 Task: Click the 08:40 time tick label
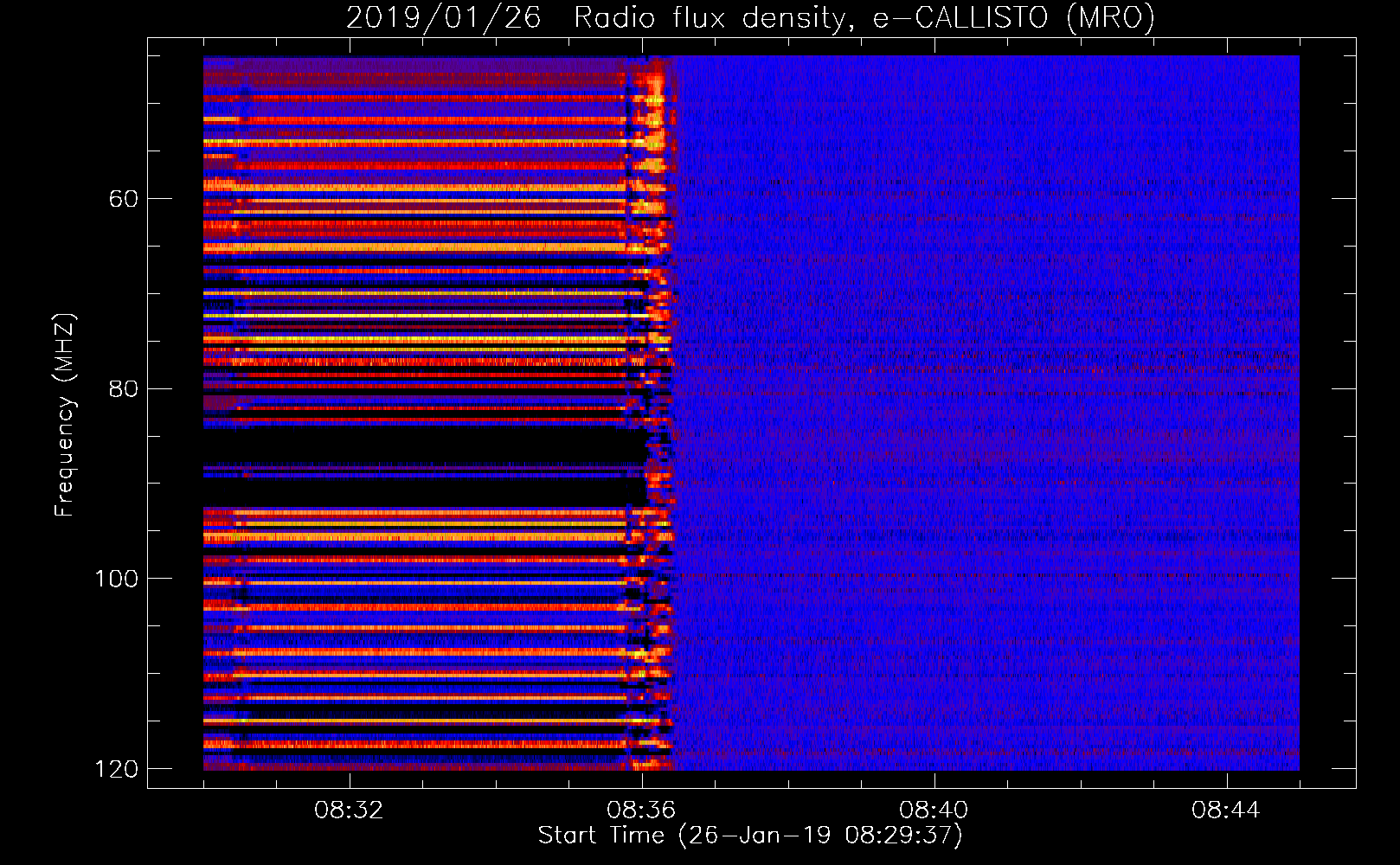pyautogui.click(x=934, y=811)
